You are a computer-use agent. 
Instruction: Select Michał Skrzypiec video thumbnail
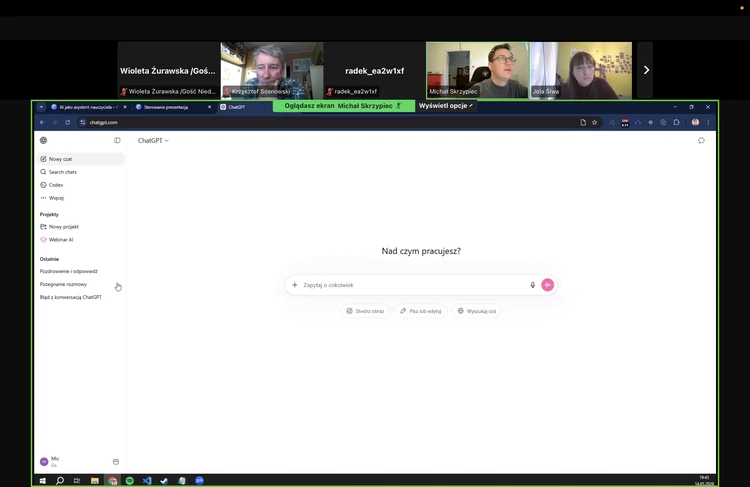click(x=477, y=70)
